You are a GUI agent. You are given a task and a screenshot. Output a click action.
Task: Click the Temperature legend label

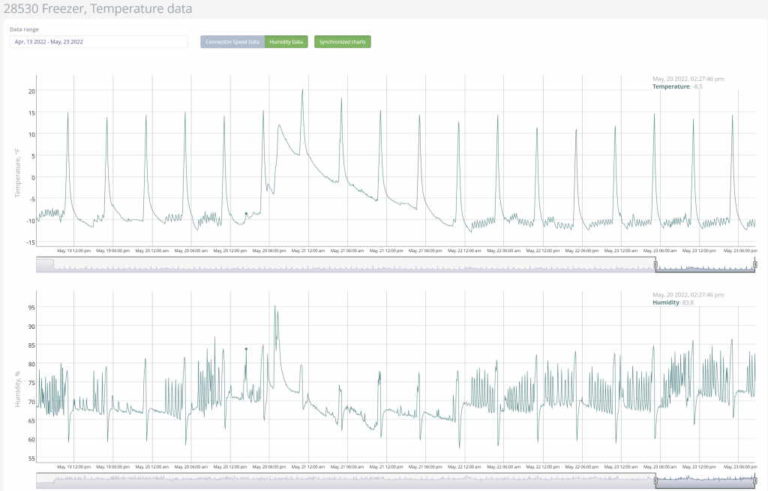pyautogui.click(x=670, y=87)
